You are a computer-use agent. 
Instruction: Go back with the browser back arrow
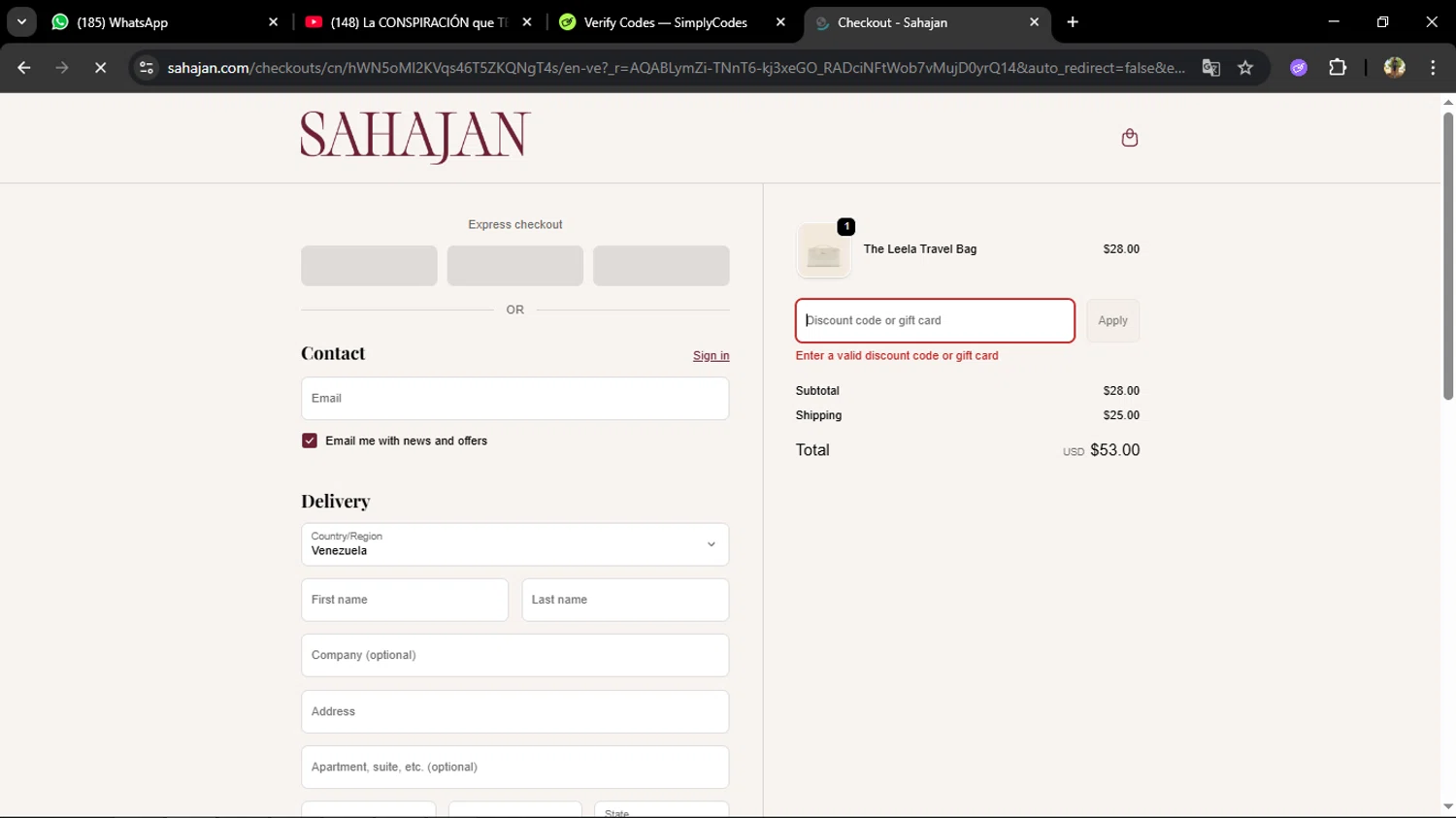click(x=24, y=68)
